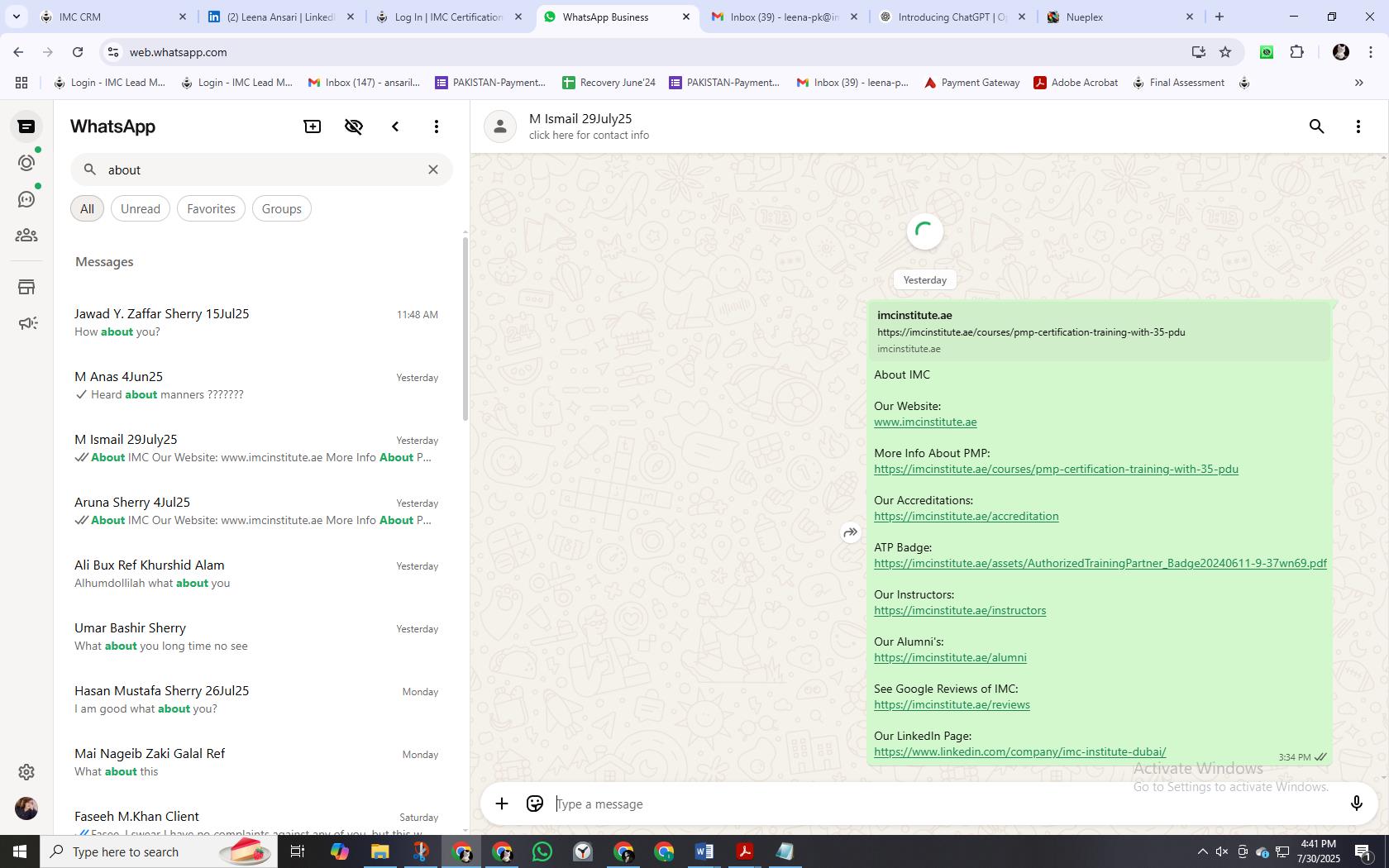Switch to the IMC CRM browser tab
Viewport: 1389px width, 868px height.
pyautogui.click(x=114, y=17)
